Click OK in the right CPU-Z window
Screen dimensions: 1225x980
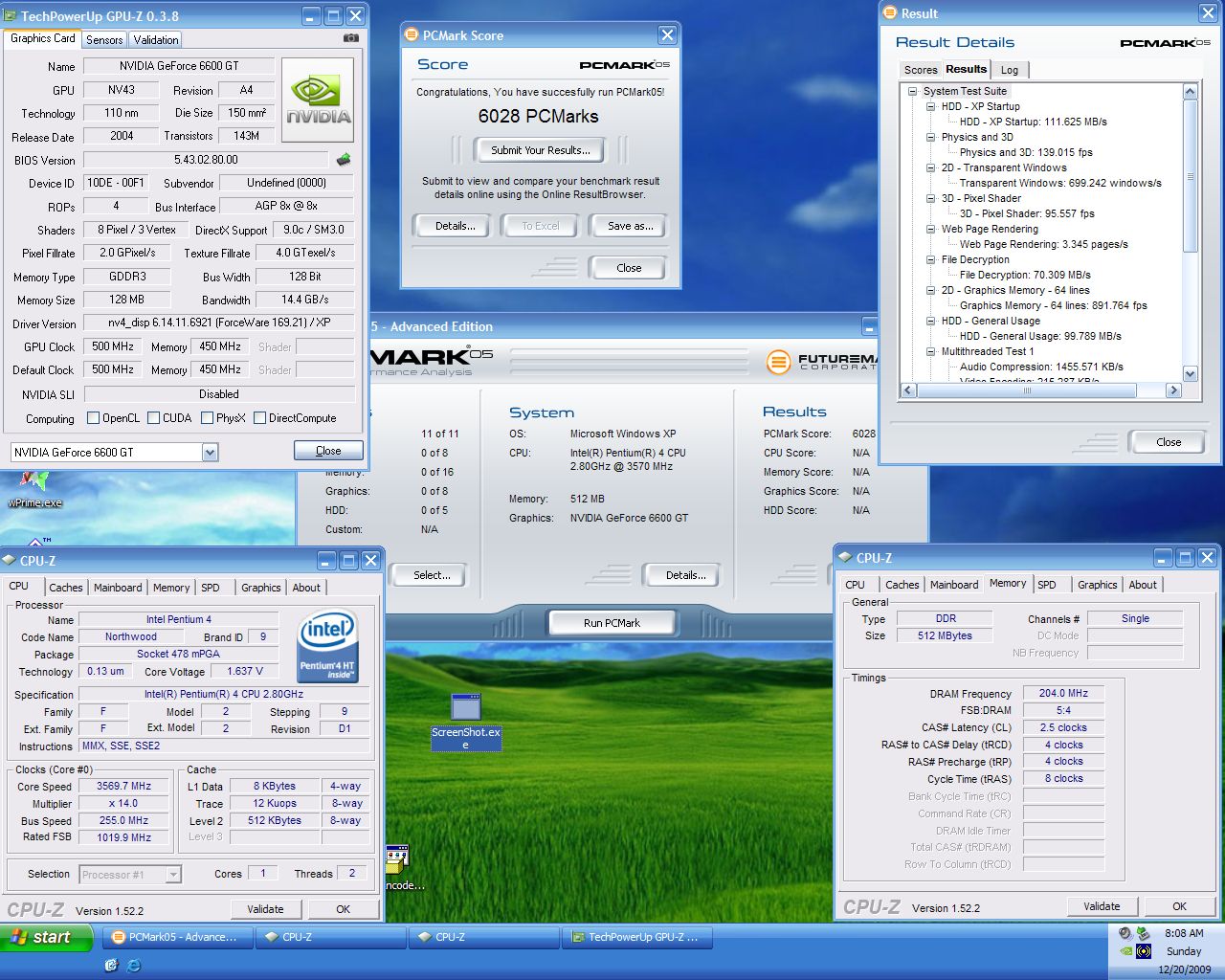1179,906
